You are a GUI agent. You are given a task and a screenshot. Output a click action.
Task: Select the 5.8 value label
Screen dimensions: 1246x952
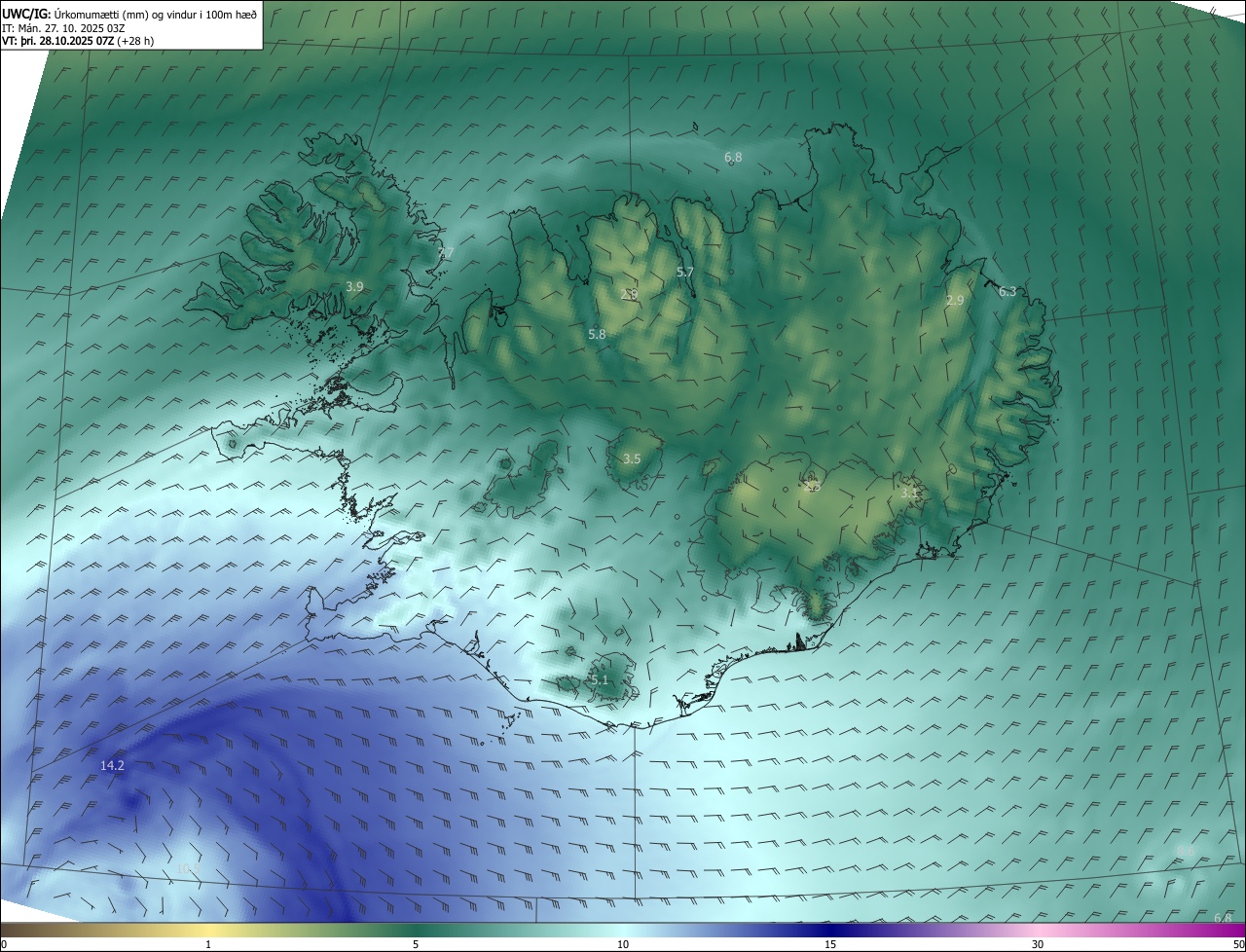pos(597,334)
